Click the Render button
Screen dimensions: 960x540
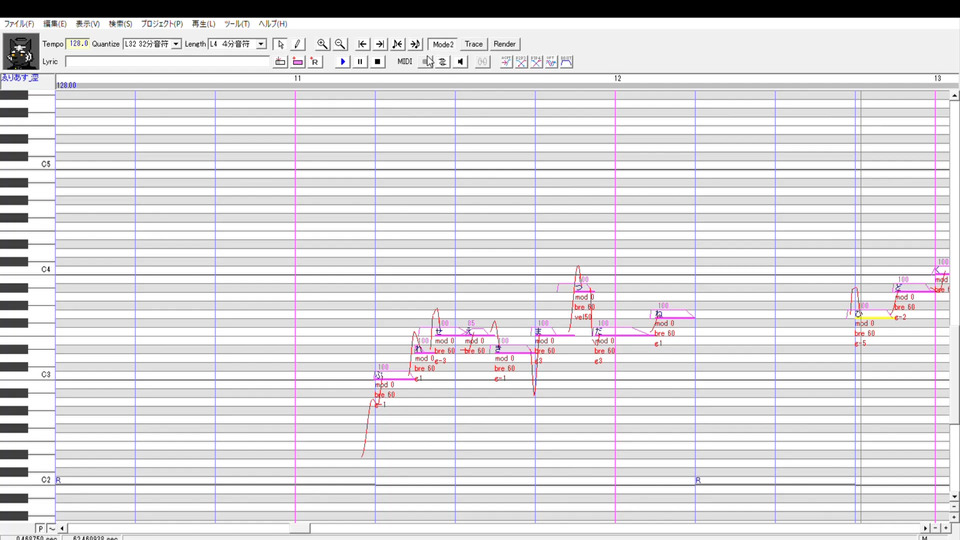click(x=504, y=44)
